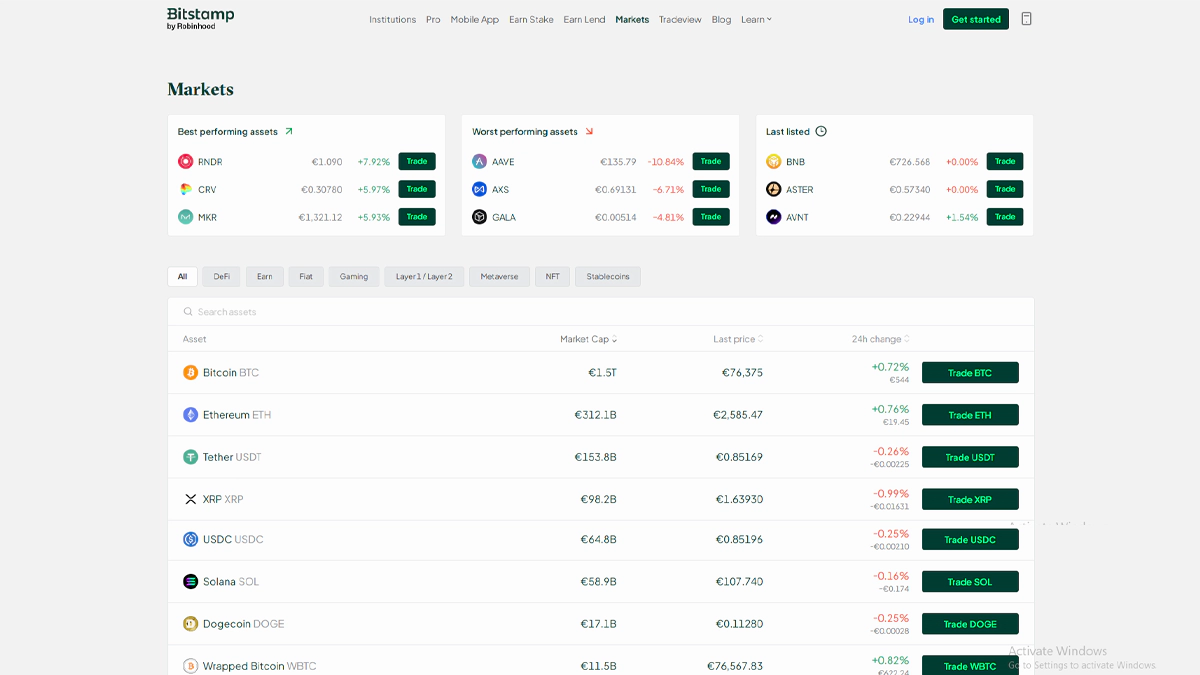
Task: Click the Bitcoin coin icon in table
Action: pyautogui.click(x=190, y=373)
